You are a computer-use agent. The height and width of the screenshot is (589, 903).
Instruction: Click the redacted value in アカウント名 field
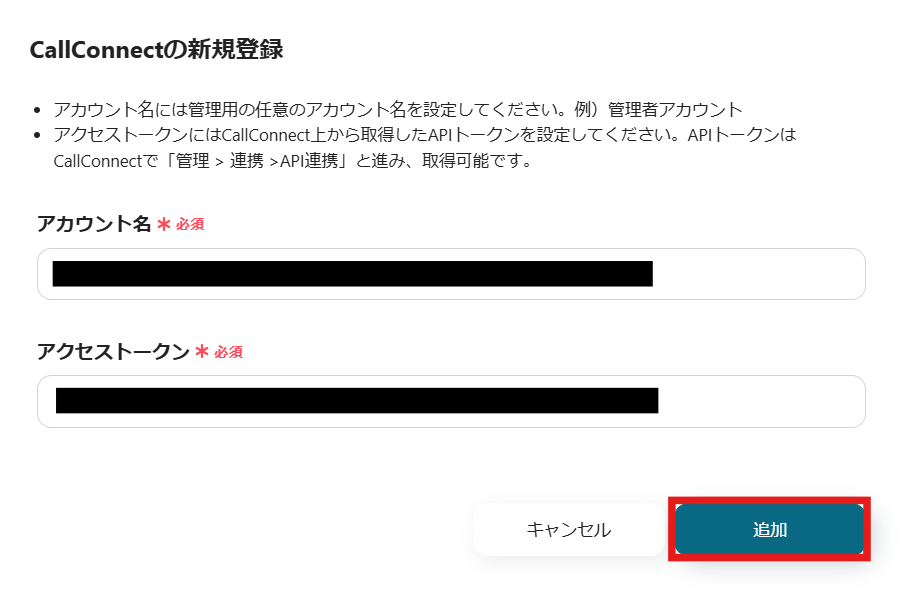coord(352,274)
